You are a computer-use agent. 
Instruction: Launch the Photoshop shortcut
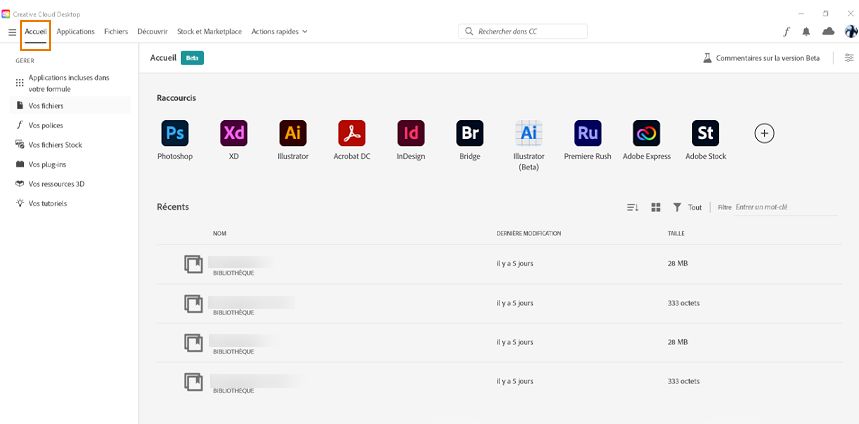[175, 133]
